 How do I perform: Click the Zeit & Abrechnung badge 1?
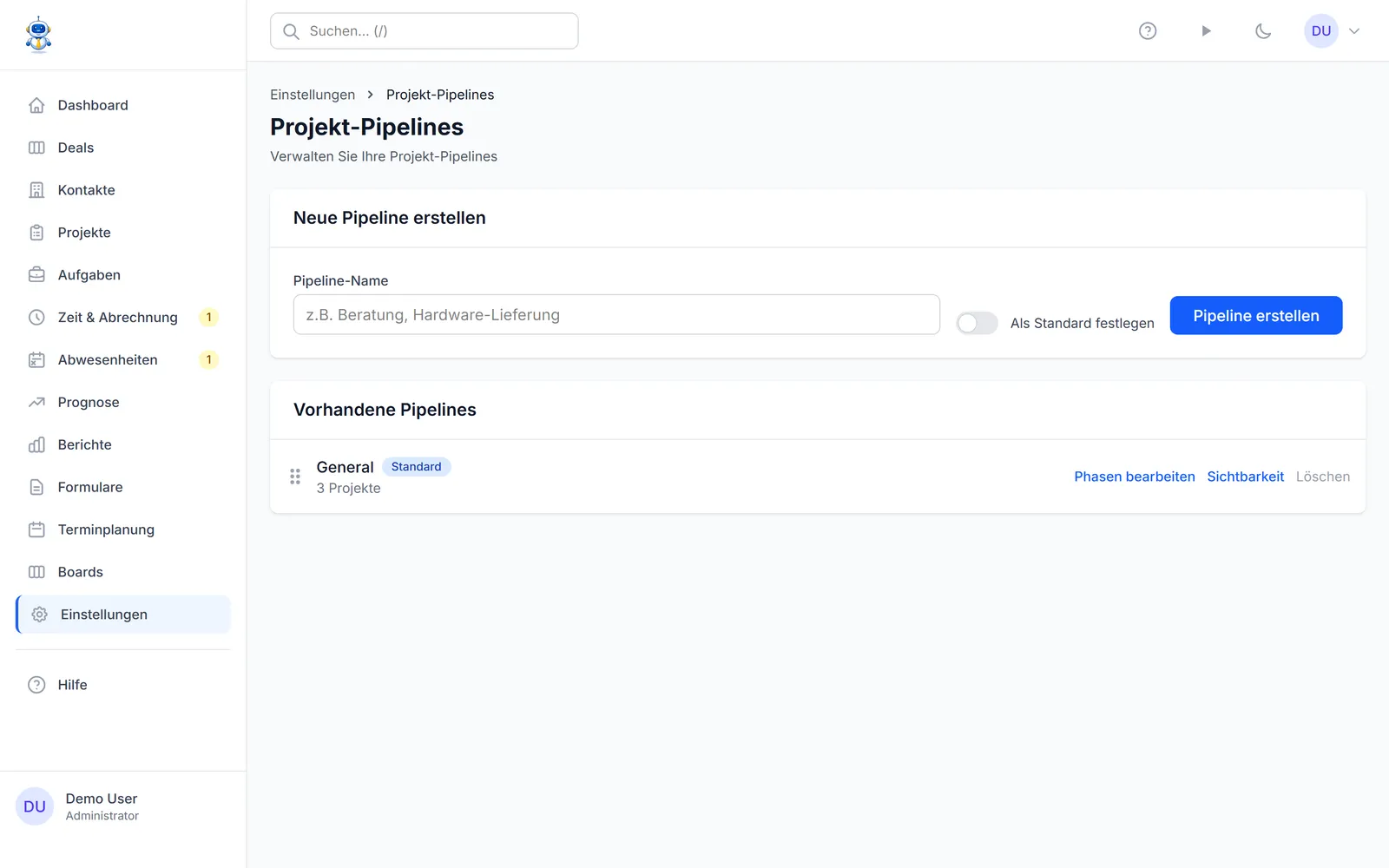(208, 318)
